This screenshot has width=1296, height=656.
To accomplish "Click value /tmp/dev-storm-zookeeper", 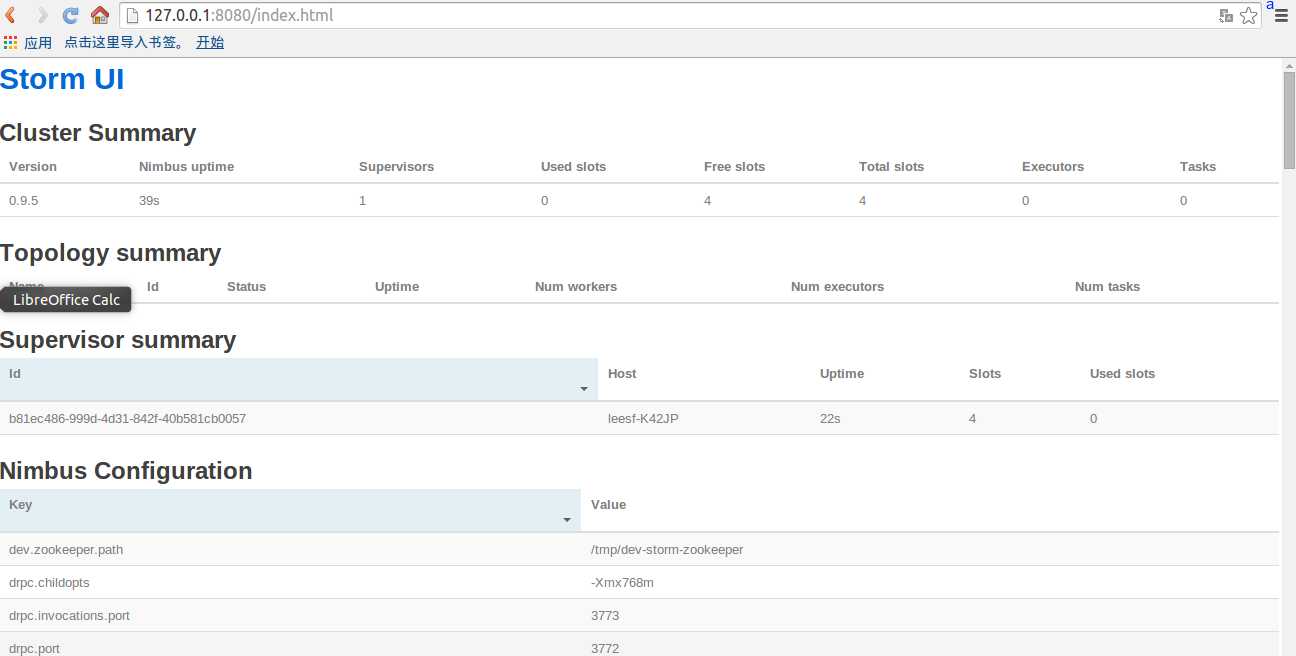I will click(x=667, y=550).
